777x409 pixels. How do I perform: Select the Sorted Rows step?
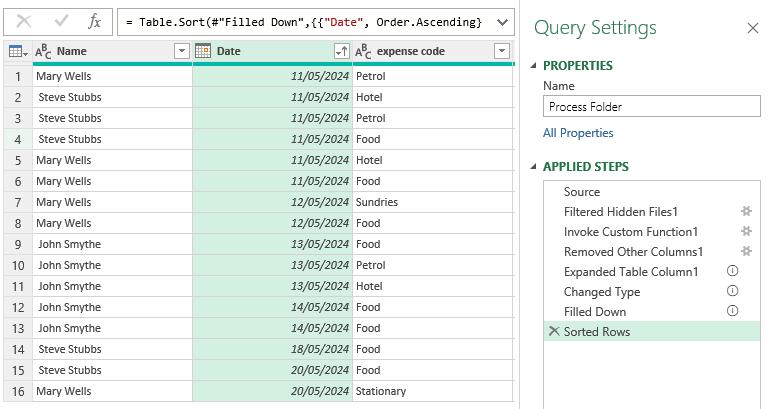click(x=652, y=331)
